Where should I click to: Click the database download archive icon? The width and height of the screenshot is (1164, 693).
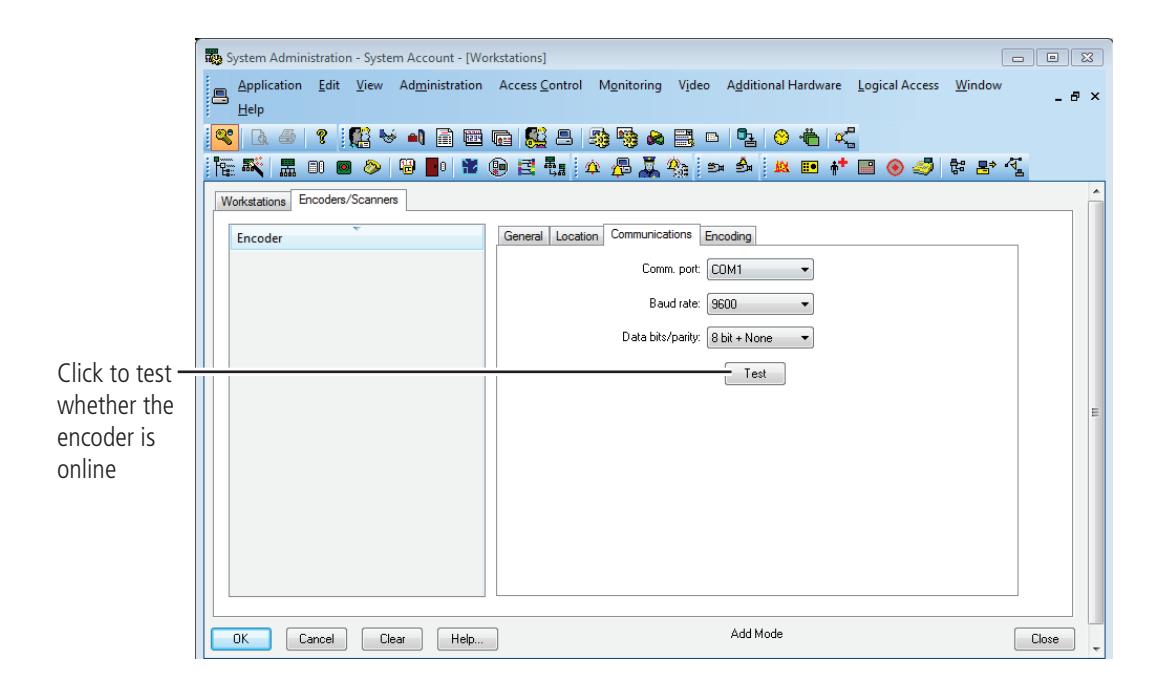[746, 137]
